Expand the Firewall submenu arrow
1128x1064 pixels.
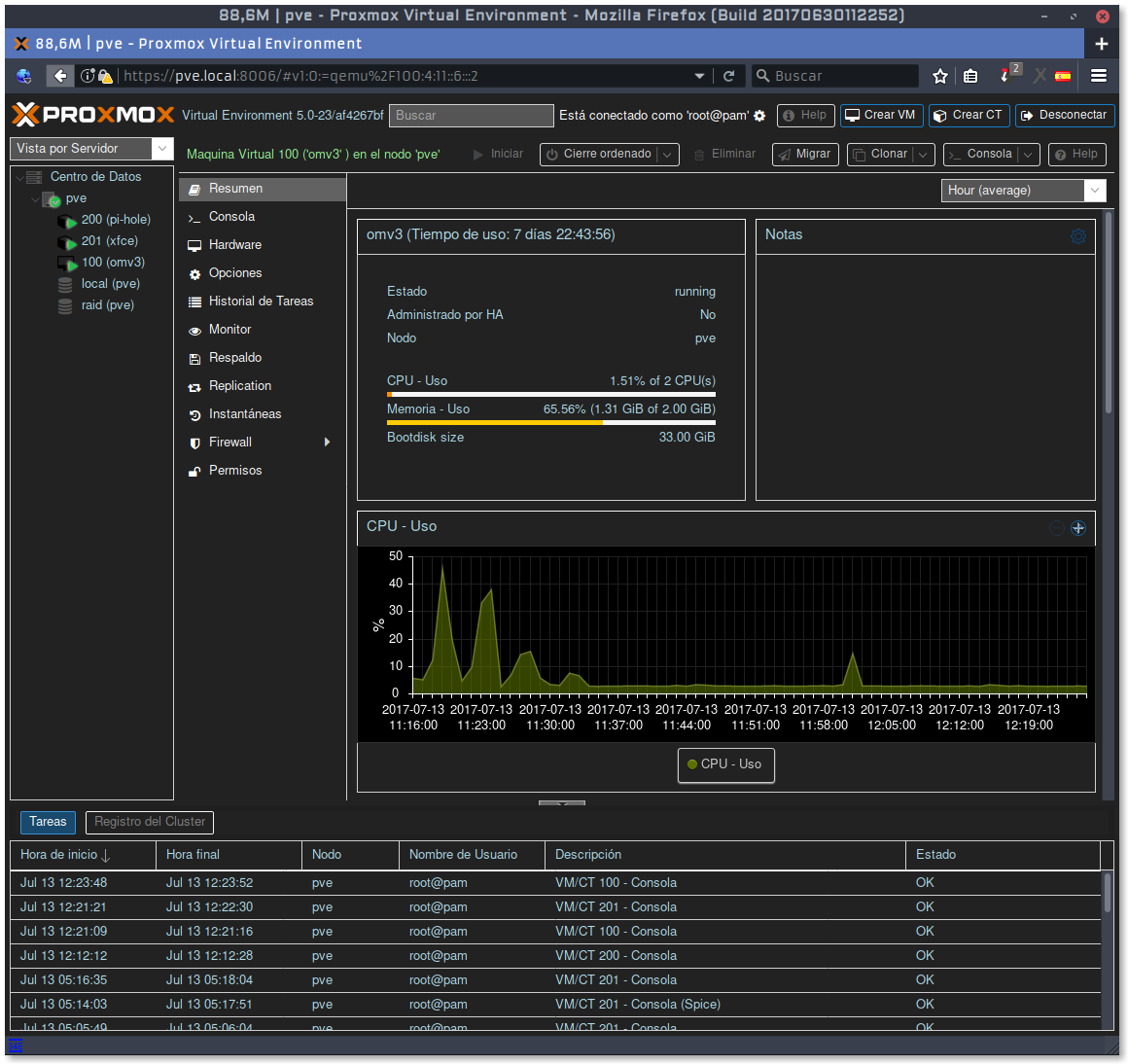tap(328, 443)
